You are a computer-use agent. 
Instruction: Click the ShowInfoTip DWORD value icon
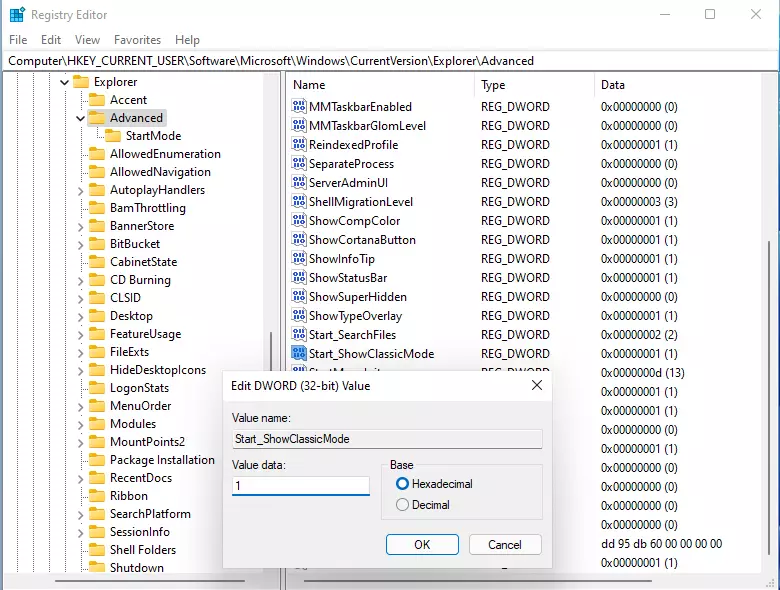coord(298,258)
